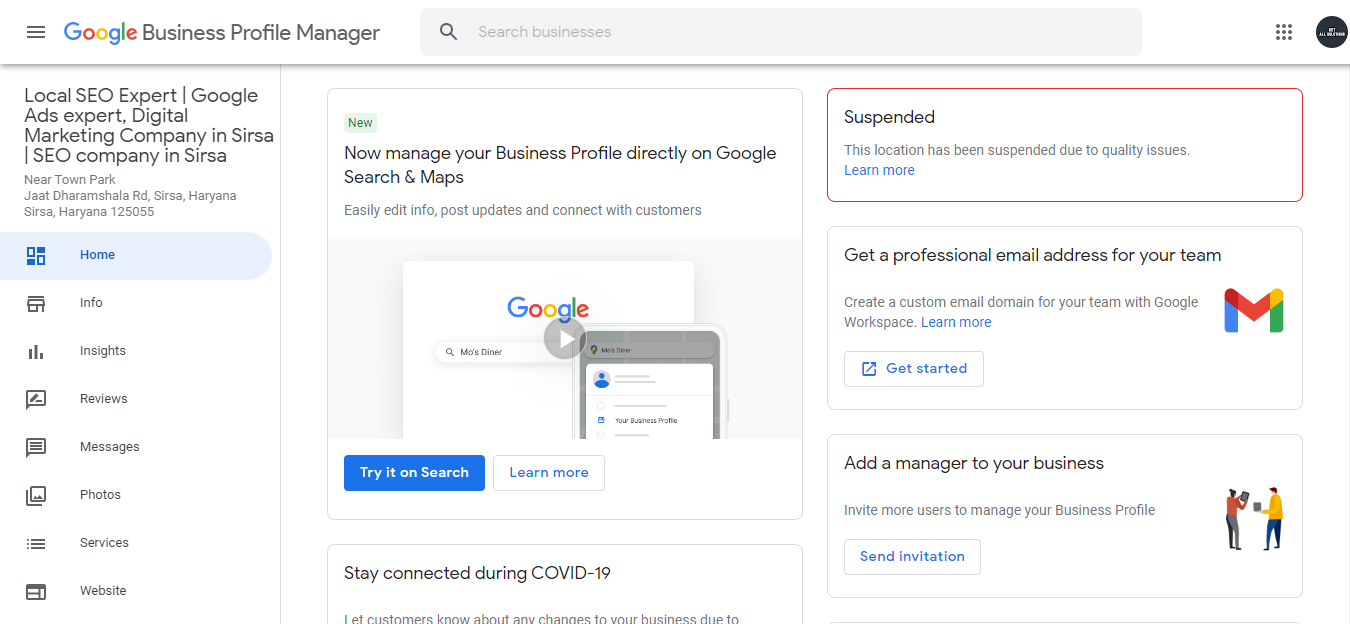Open the account profile avatar
The image size is (1350, 624).
tap(1332, 32)
